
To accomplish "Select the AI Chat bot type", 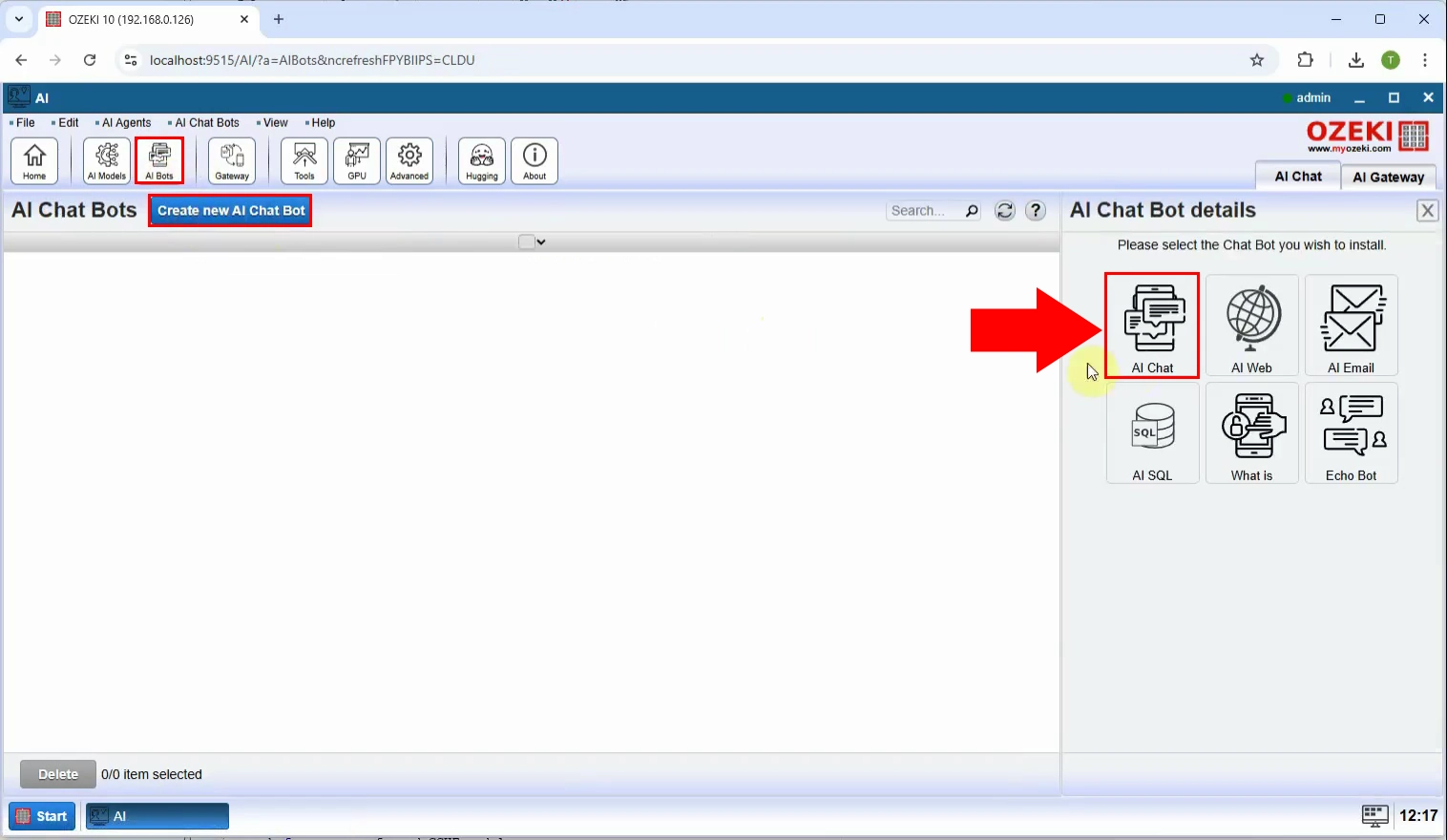I will coord(1152,325).
